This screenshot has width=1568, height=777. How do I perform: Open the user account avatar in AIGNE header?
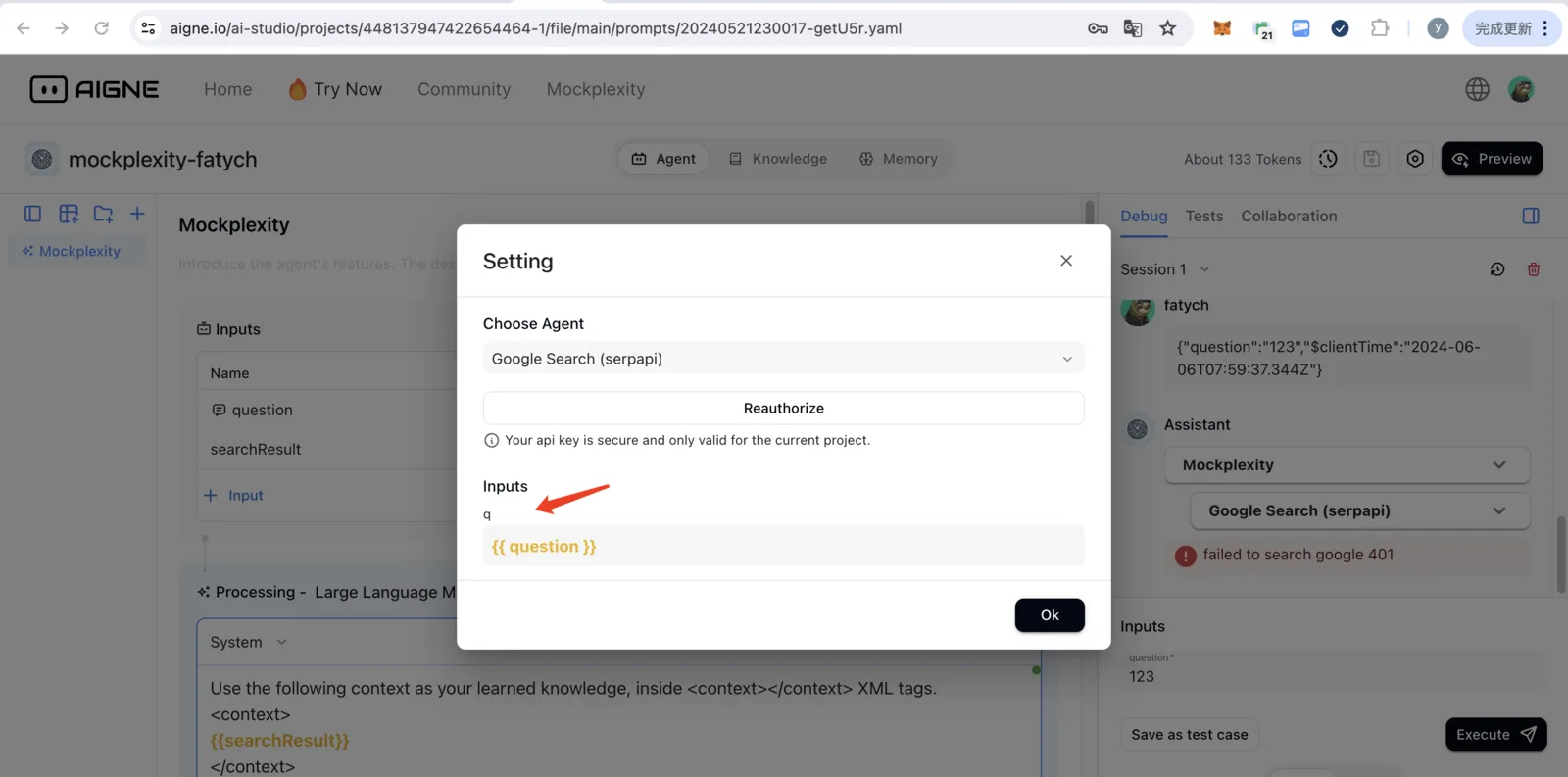[x=1521, y=89]
